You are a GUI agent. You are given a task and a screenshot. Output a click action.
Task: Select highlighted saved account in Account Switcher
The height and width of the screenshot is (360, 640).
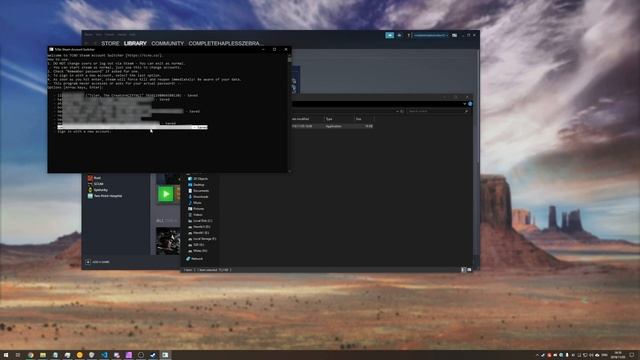coord(132,127)
